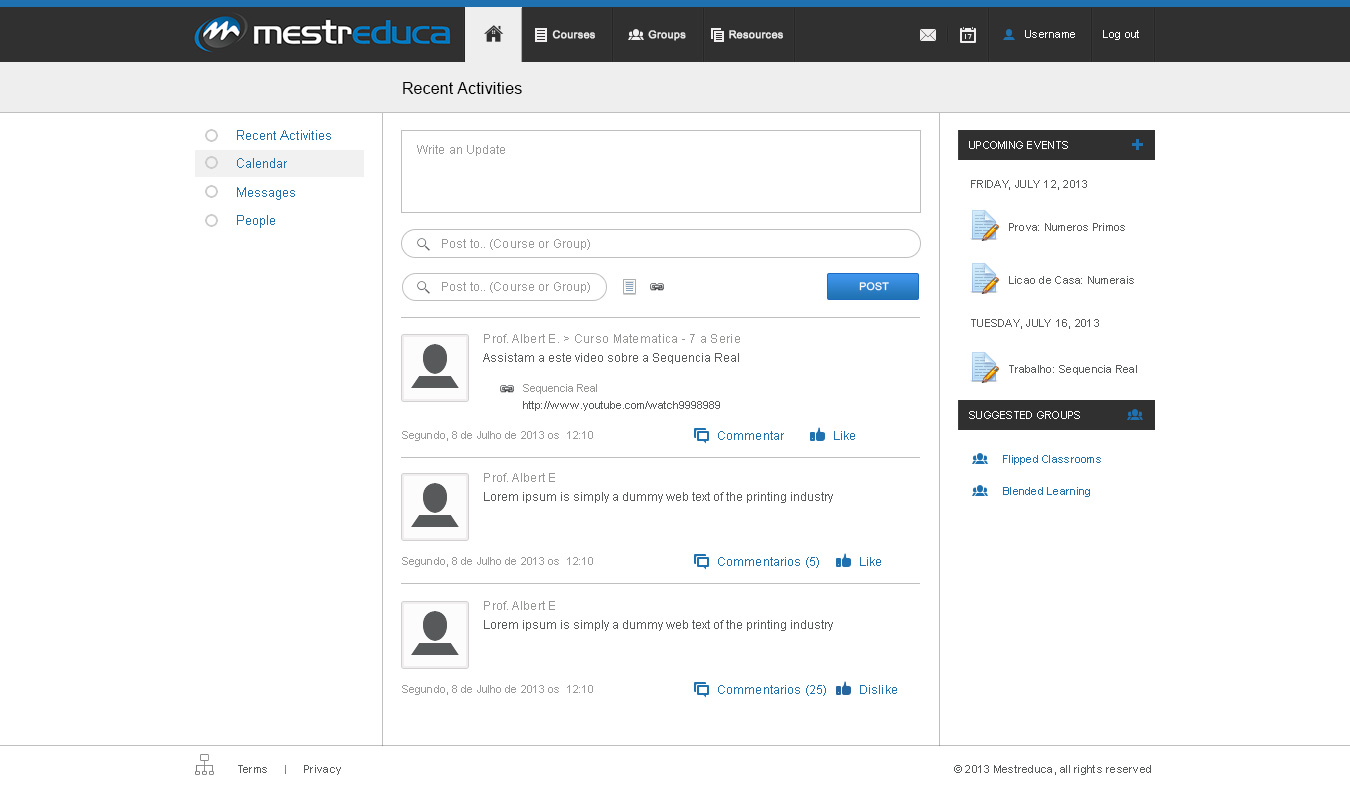Open the Groups menu
The height and width of the screenshot is (801, 1350).
click(657, 35)
